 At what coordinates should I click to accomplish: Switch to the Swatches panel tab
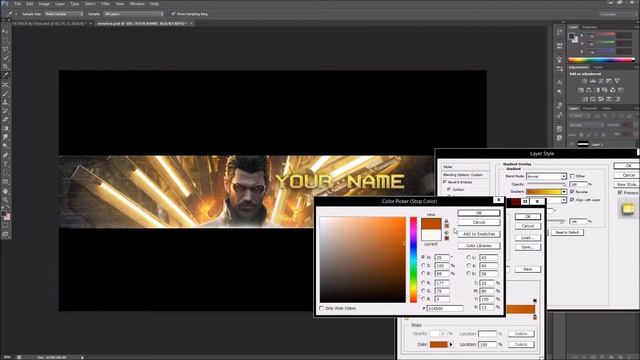(x=589, y=27)
